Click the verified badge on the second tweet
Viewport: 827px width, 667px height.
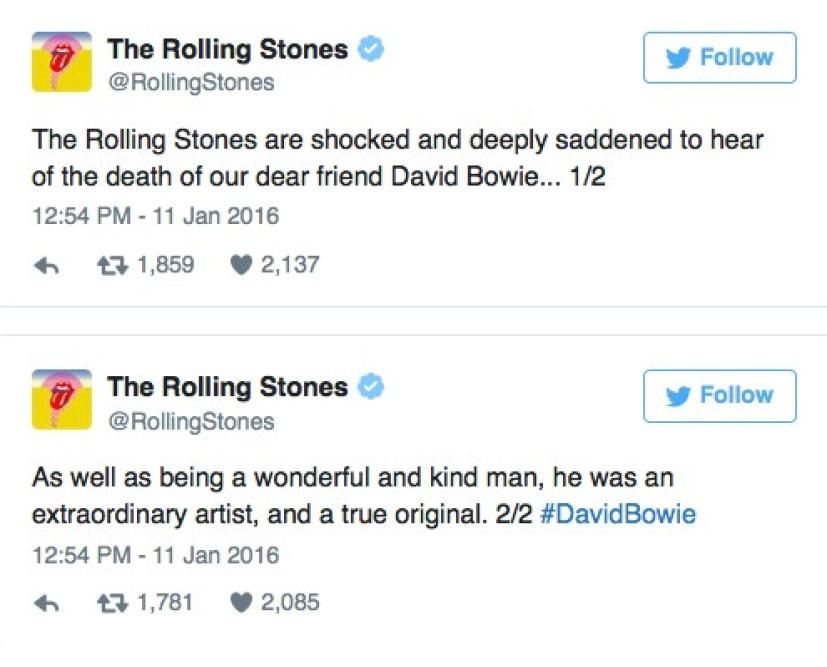point(372,386)
